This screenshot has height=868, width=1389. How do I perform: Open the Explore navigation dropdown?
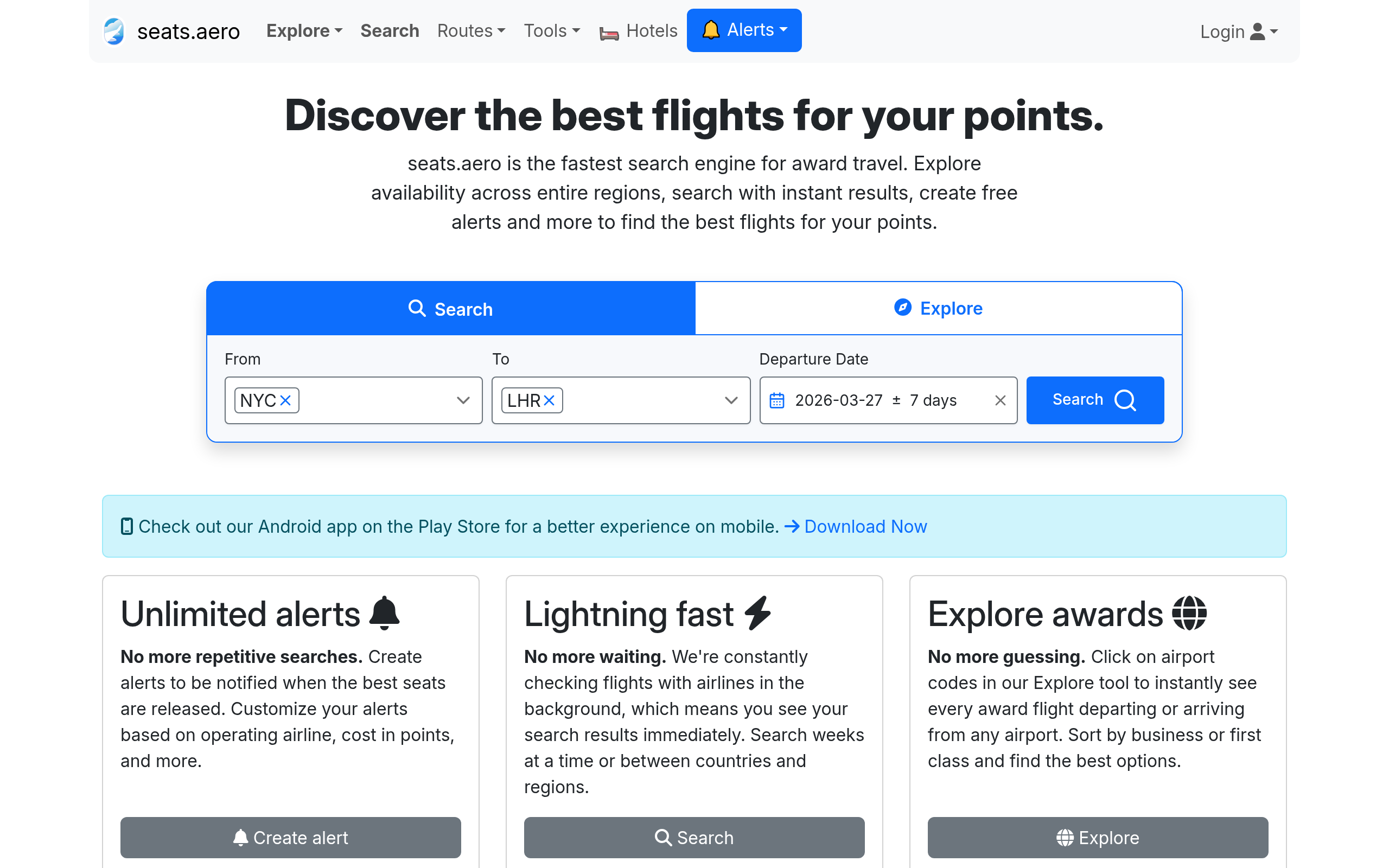click(x=304, y=31)
